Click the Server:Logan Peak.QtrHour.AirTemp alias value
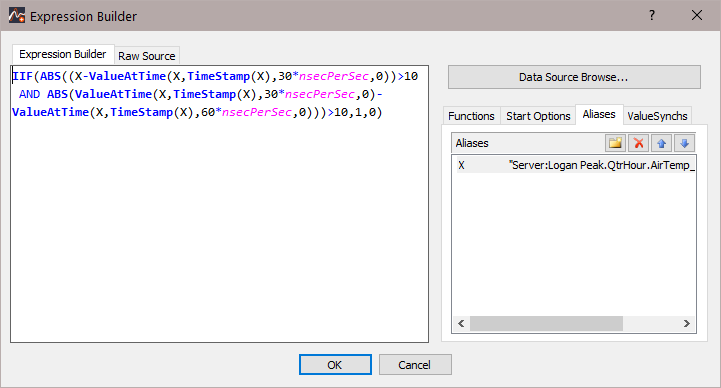This screenshot has width=721, height=388. click(x=601, y=165)
